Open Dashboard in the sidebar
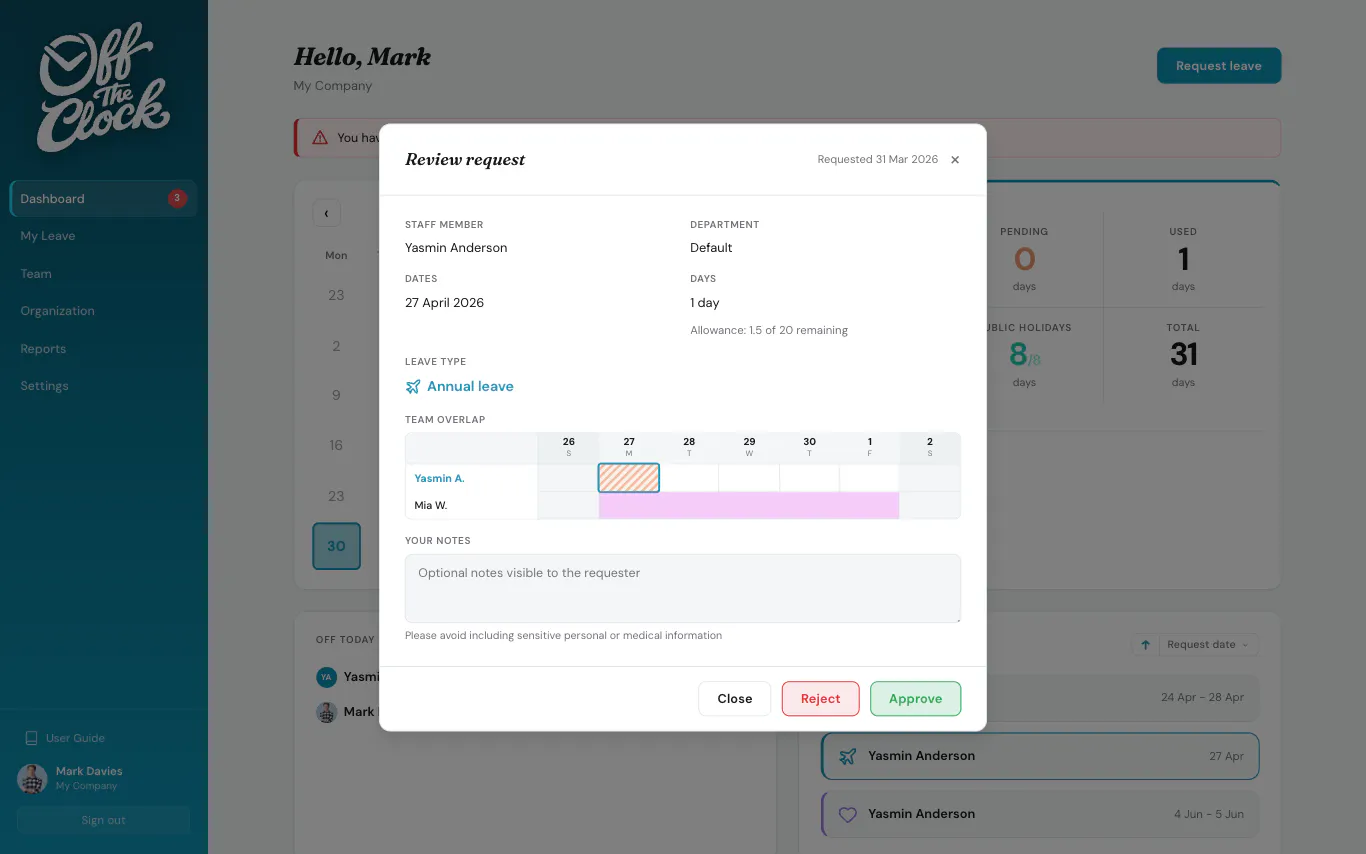The height and width of the screenshot is (854, 1366). (x=103, y=198)
